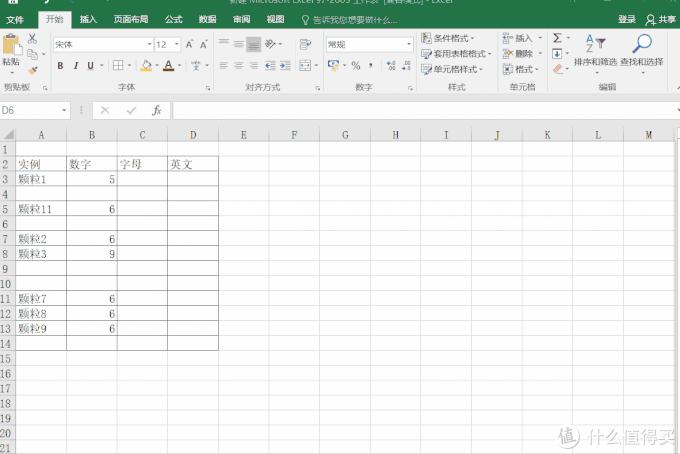Open 单元格样式 cell styles
The width and height of the screenshot is (680, 454).
click(452, 69)
